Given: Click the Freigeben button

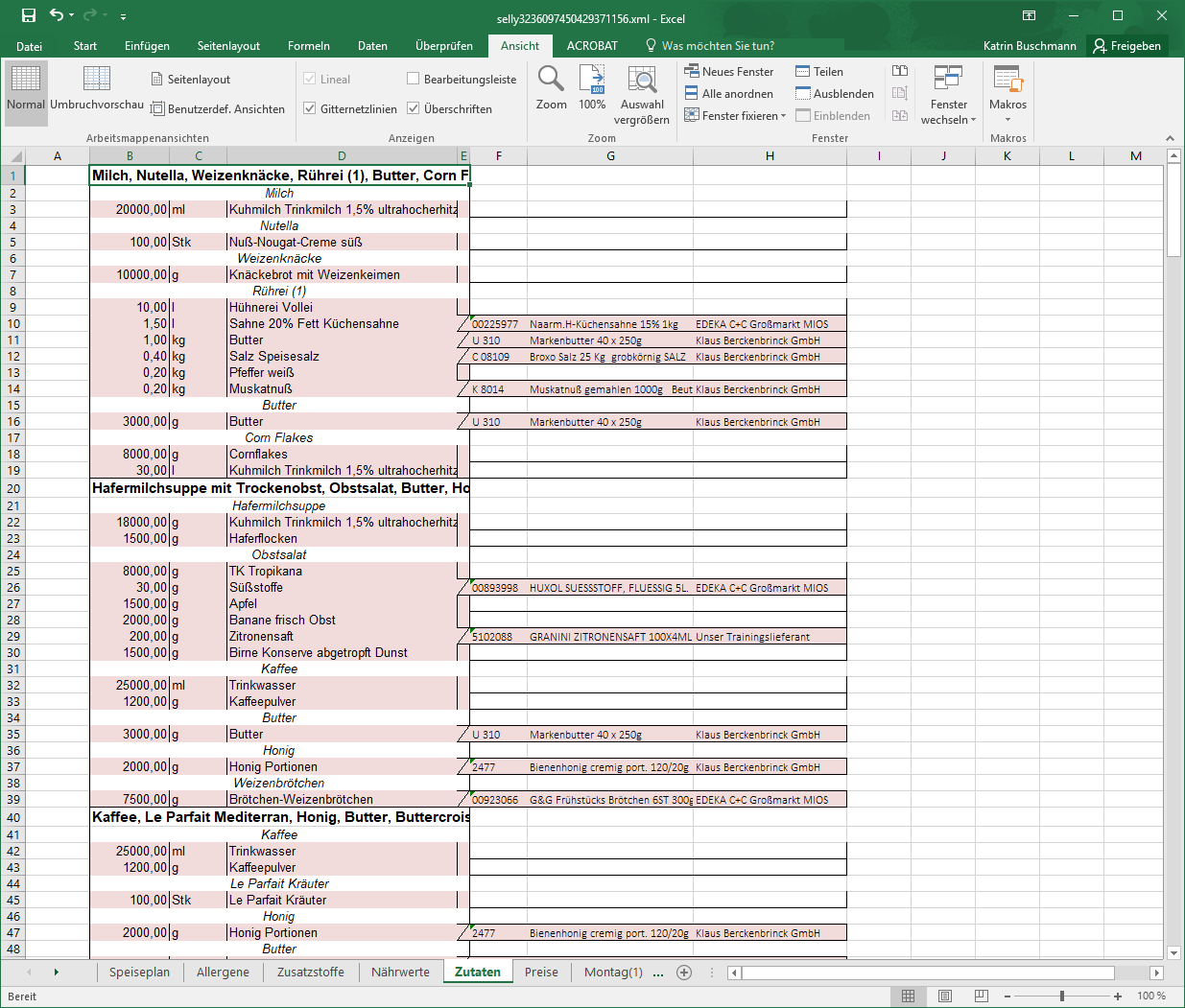Looking at the screenshot, I should (x=1127, y=45).
